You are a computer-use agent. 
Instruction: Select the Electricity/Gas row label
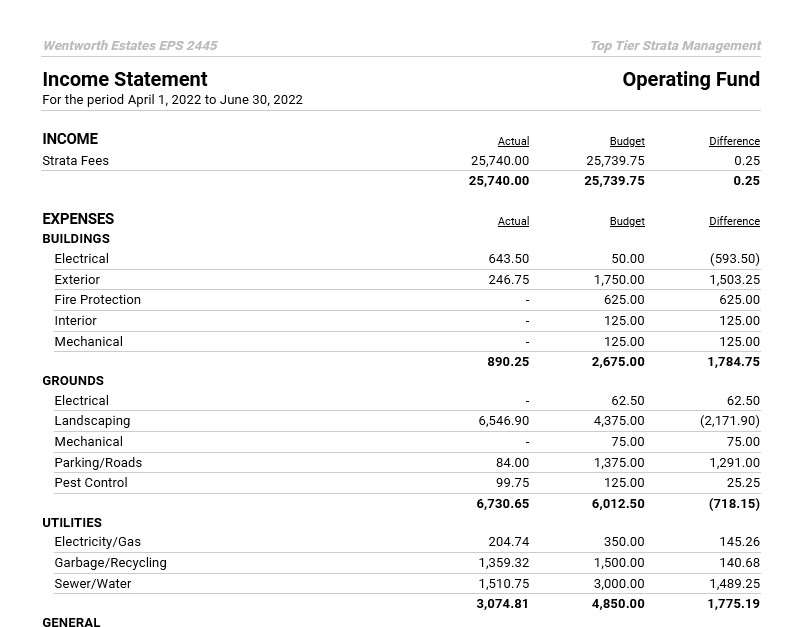click(98, 542)
